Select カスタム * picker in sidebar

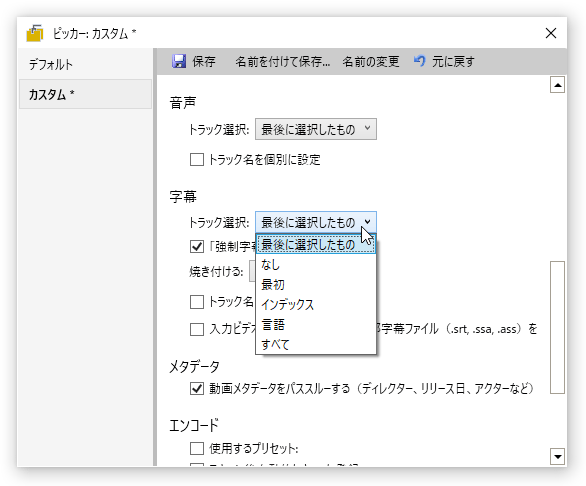tap(86, 94)
